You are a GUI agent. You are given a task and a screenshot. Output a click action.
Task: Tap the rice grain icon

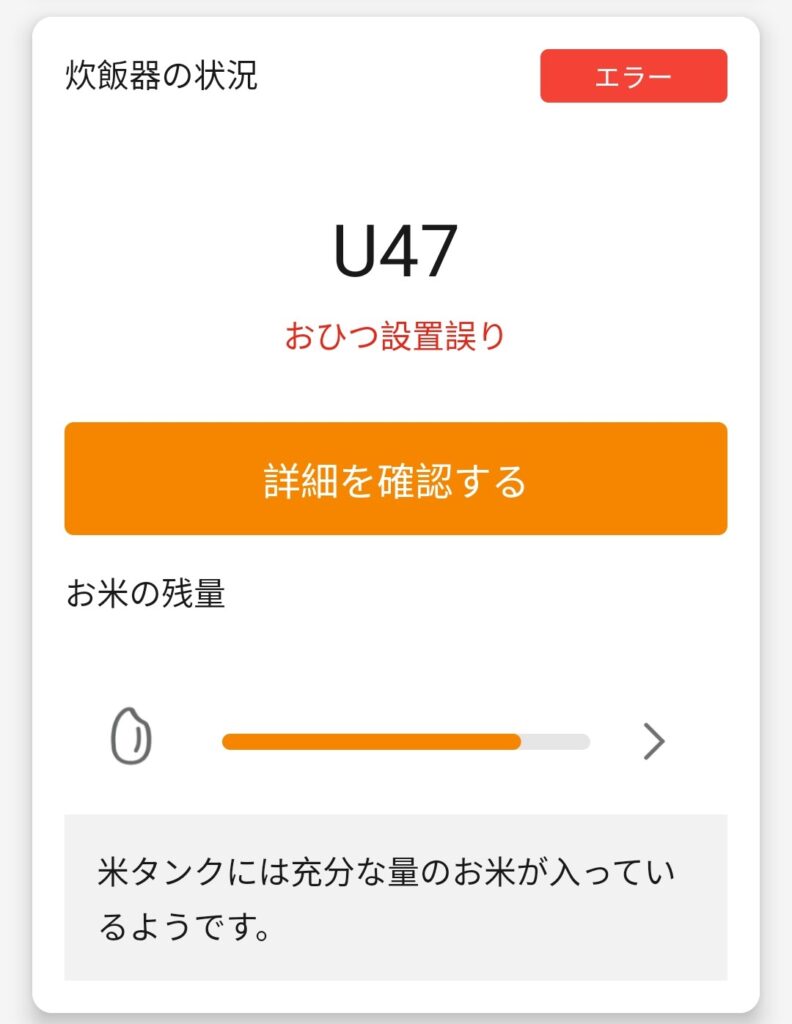point(130,737)
